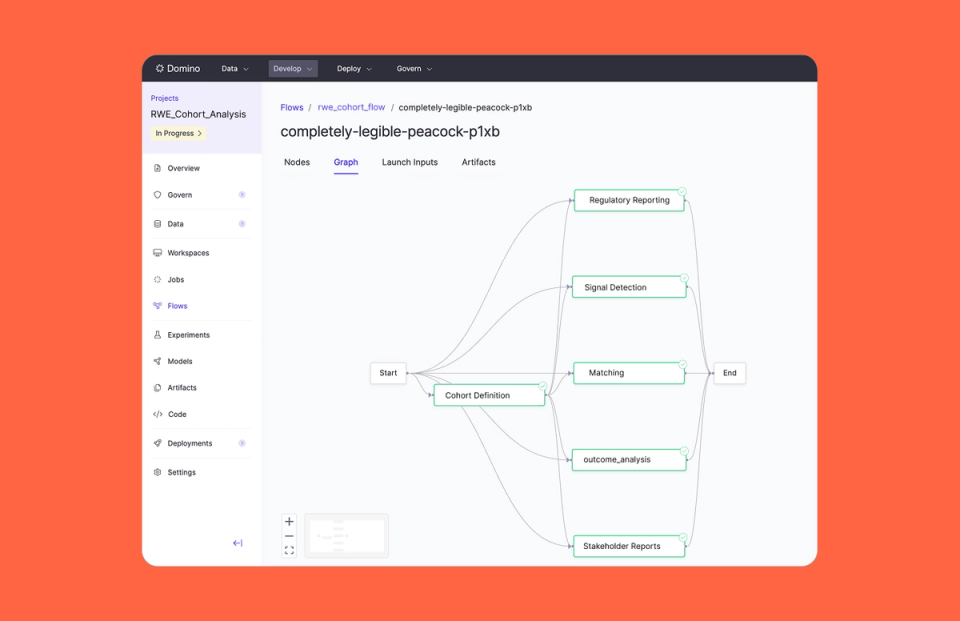This screenshot has width=960, height=621.
Task: Click the Code </> icon
Action: click(157, 414)
